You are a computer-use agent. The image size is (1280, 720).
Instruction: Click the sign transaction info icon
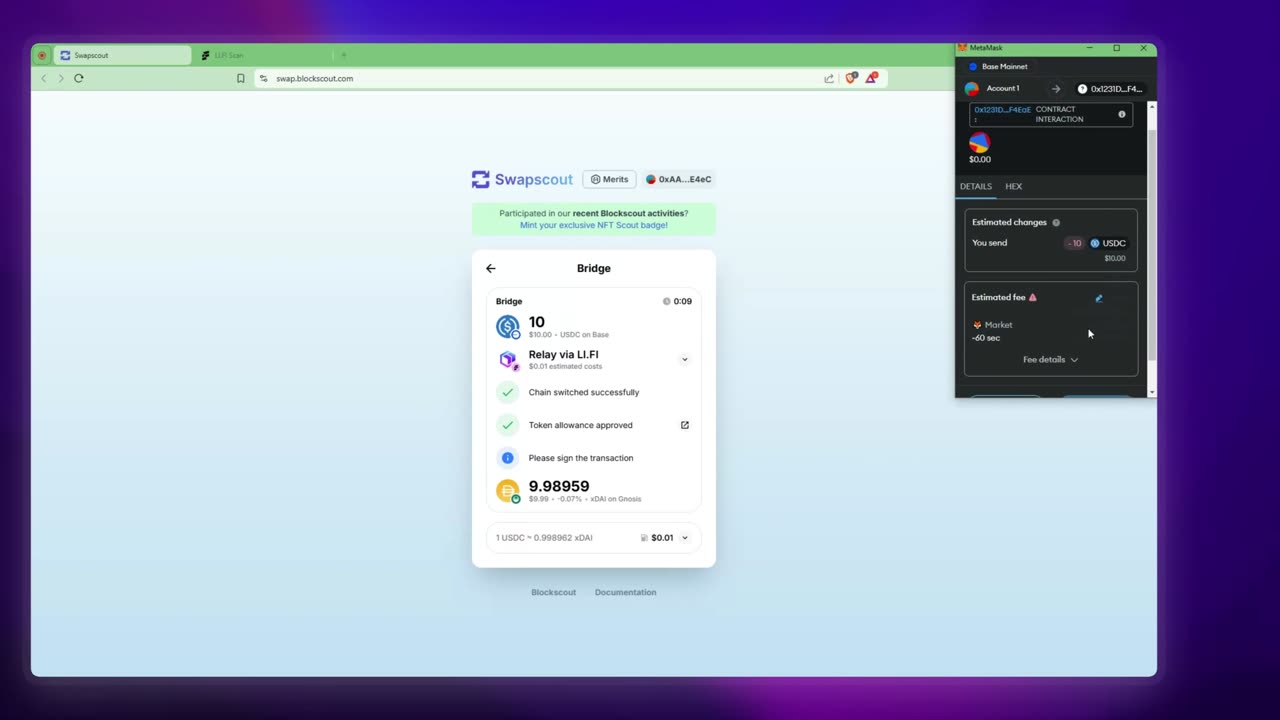click(x=507, y=458)
